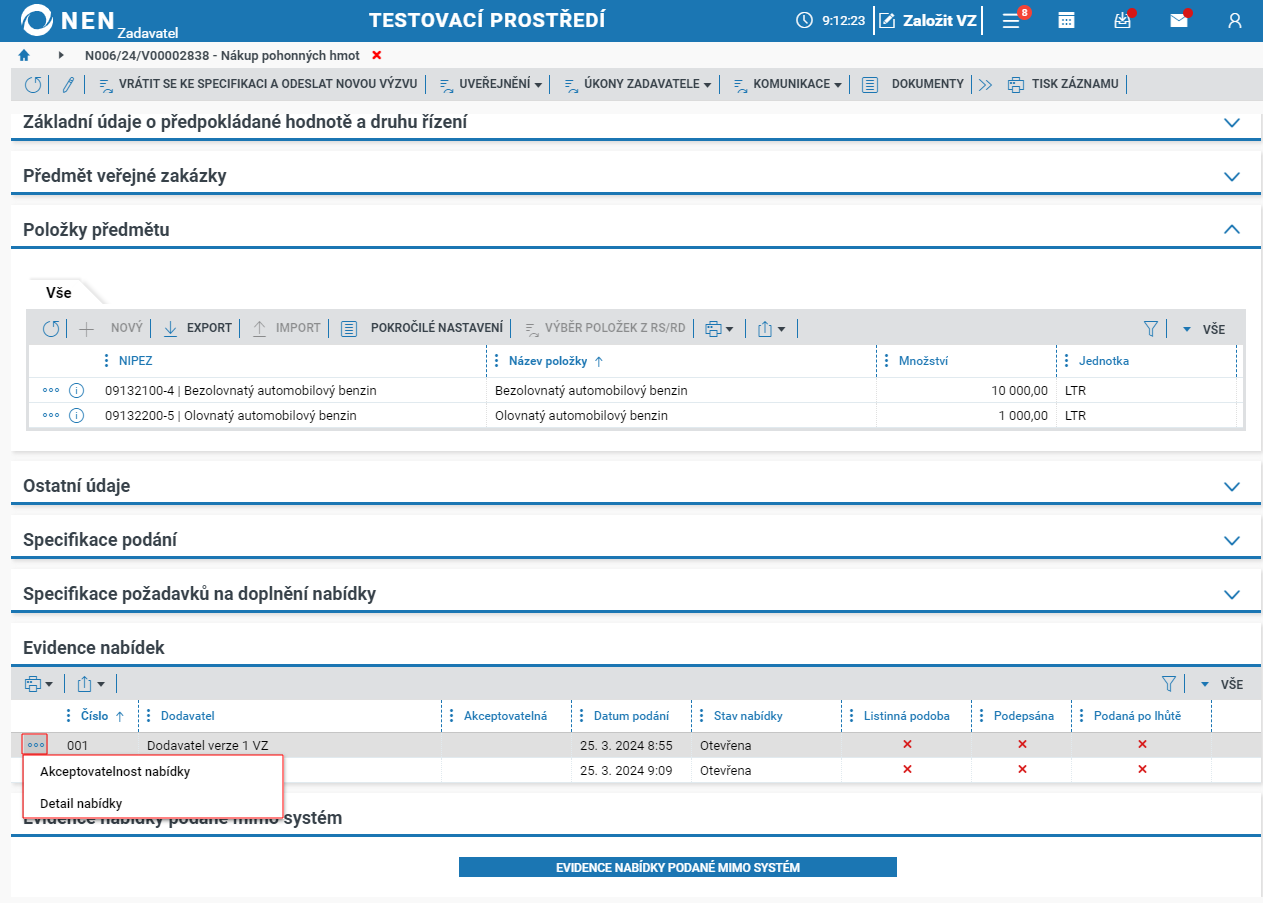
Task: Close the N006/24/V00002838 breadcrumb tab with red X
Action: pyautogui.click(x=377, y=55)
